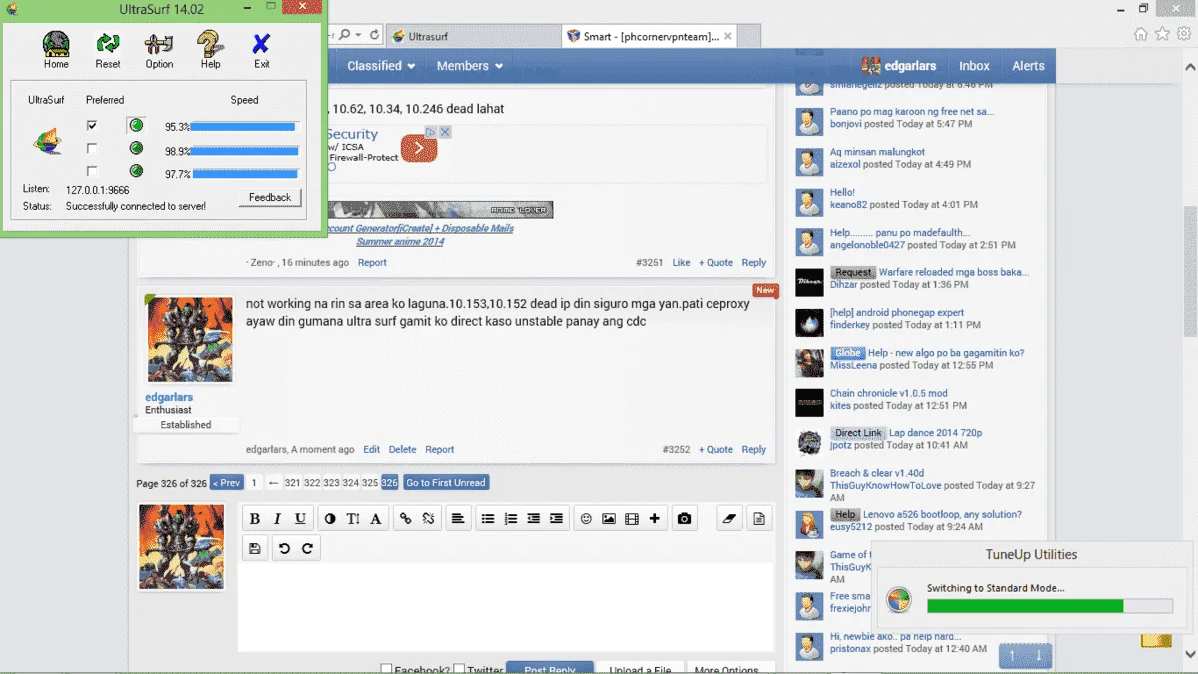Open UltraSurf Option icon
Viewport: 1198px width, 674px height.
click(x=159, y=50)
